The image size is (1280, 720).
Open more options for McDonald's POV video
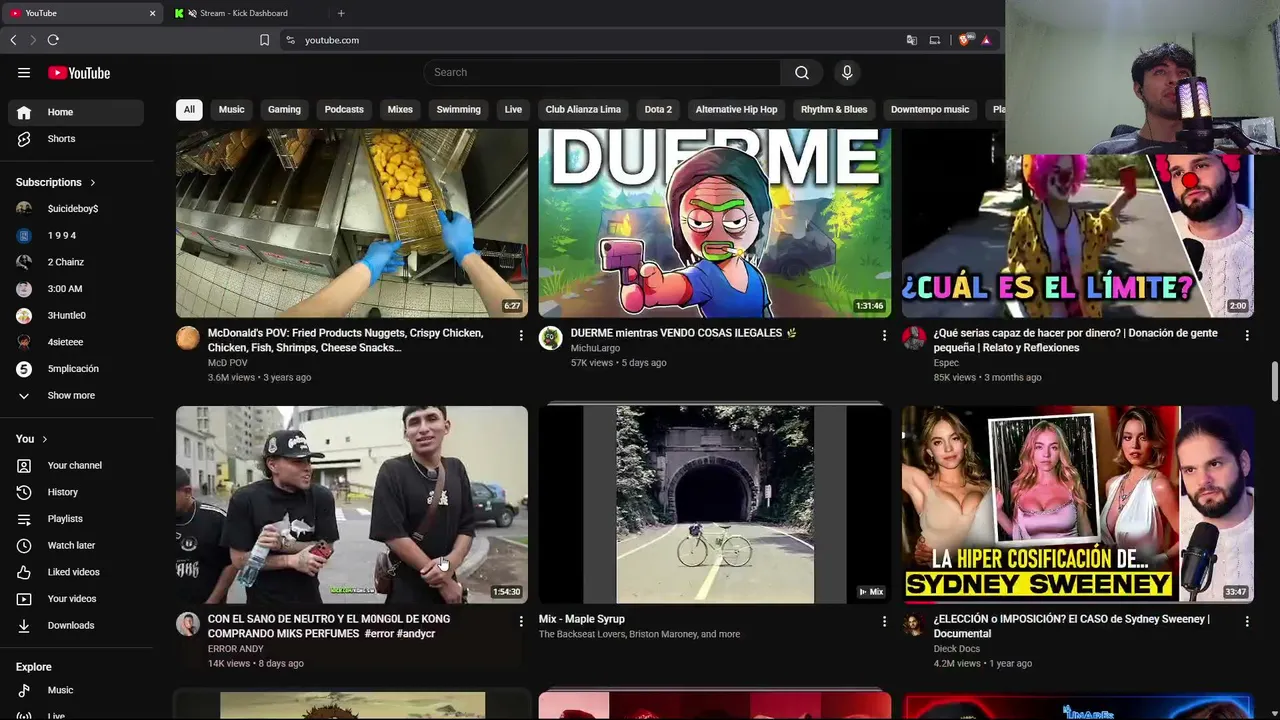521,336
